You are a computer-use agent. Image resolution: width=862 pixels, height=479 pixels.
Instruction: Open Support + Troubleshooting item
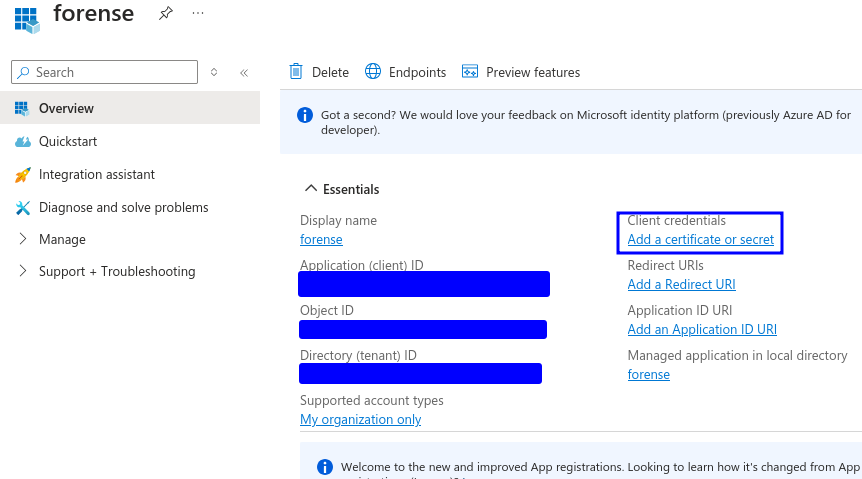point(117,272)
